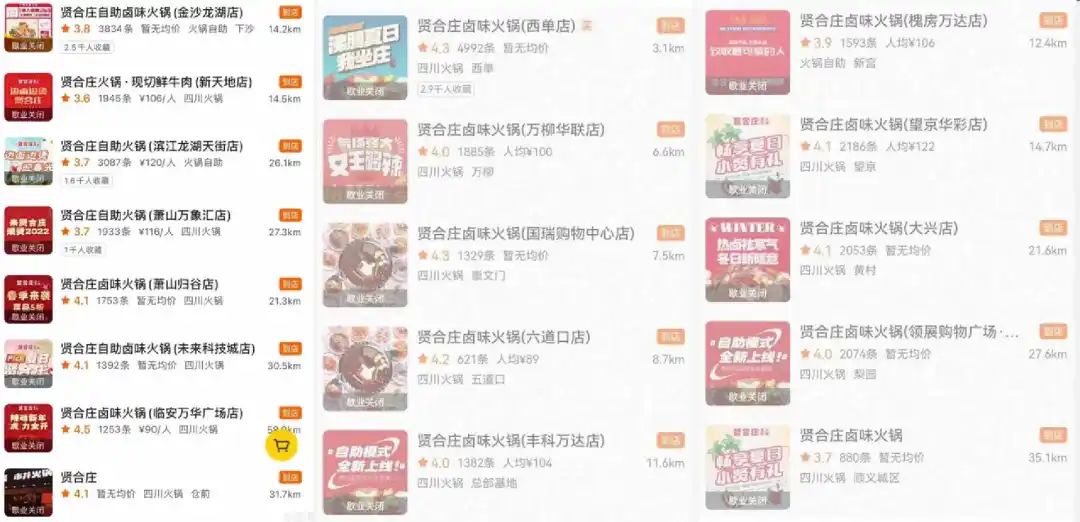Open 贤合庄火锅·现切鲜牛肉(新天地店) title
Image resolution: width=1080 pixels, height=522 pixels.
click(156, 82)
